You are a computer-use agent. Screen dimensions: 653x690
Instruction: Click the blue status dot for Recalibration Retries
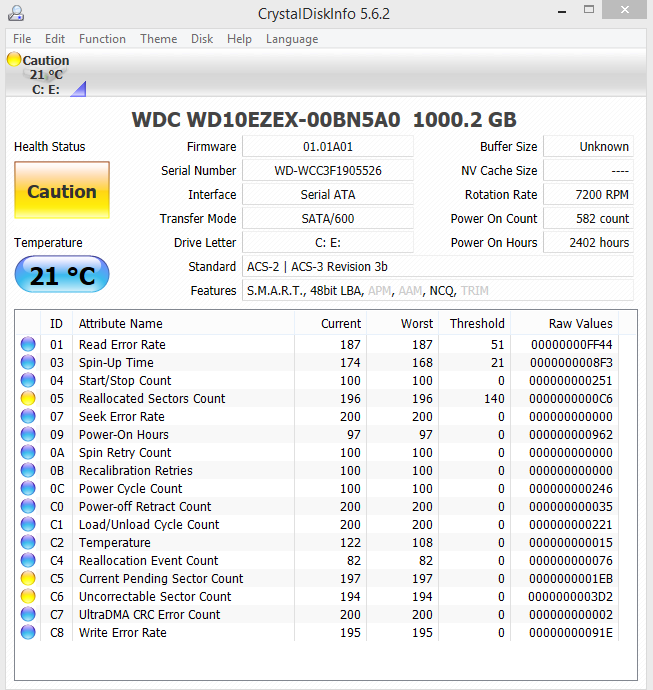(x=28, y=470)
